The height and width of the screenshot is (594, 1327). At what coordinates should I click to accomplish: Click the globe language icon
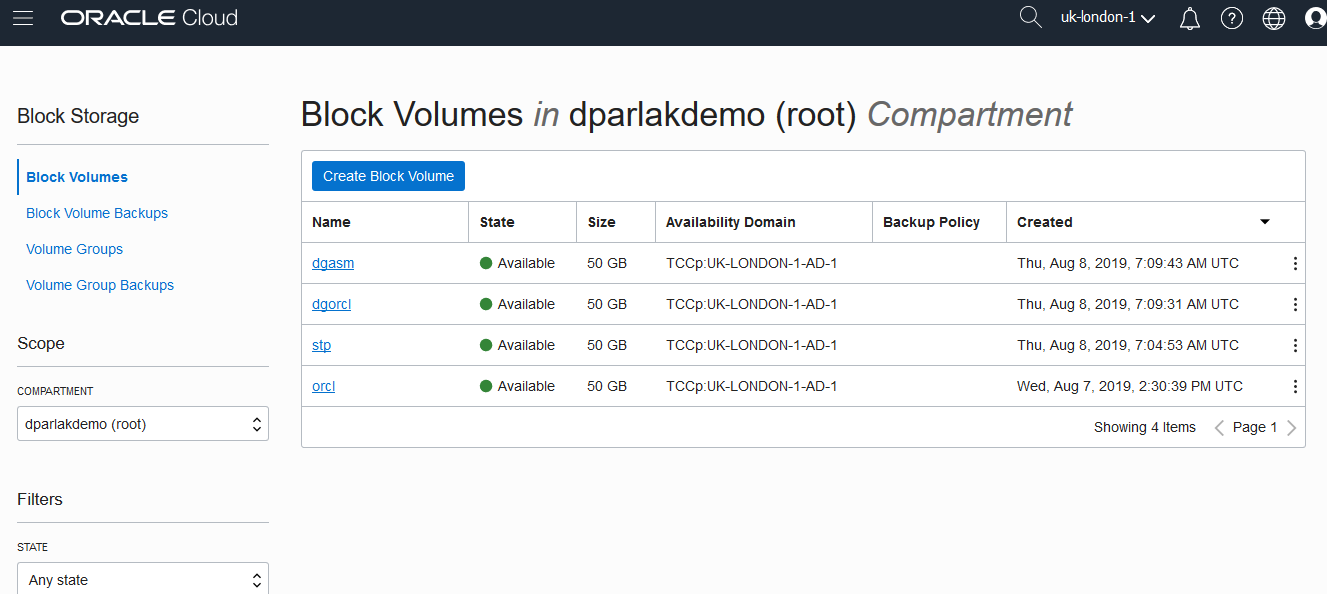click(1274, 18)
